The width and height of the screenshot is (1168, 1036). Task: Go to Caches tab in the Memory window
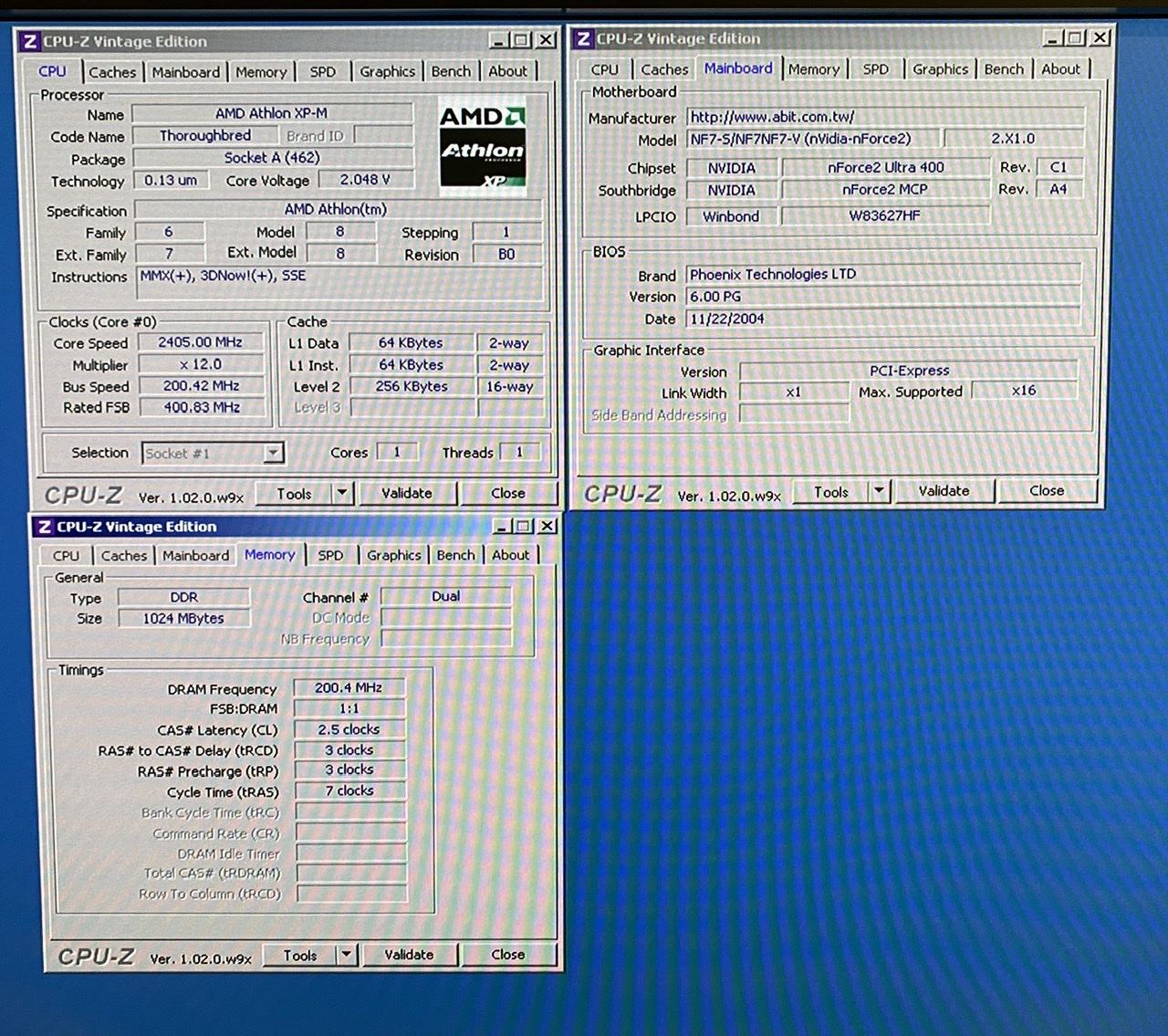(x=124, y=555)
